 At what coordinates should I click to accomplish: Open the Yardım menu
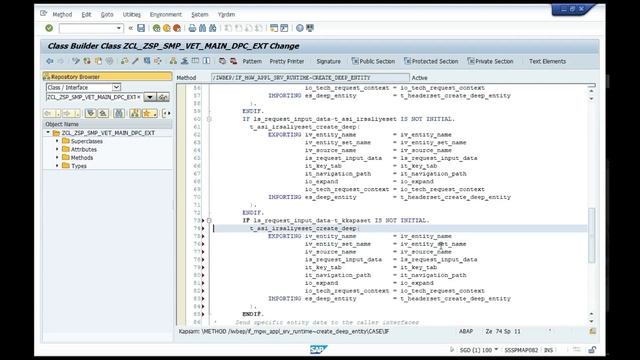[226, 14]
